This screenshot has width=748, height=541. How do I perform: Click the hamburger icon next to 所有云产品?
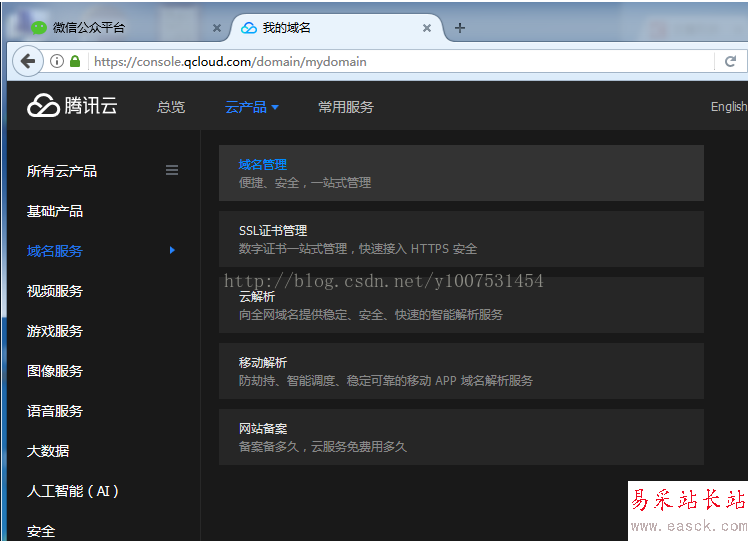172,170
